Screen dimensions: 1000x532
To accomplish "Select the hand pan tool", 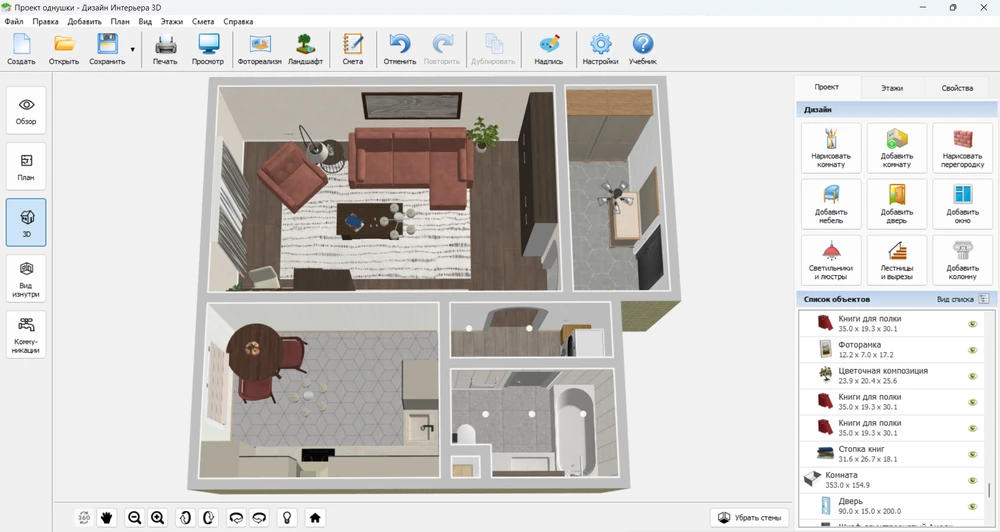I will [107, 517].
